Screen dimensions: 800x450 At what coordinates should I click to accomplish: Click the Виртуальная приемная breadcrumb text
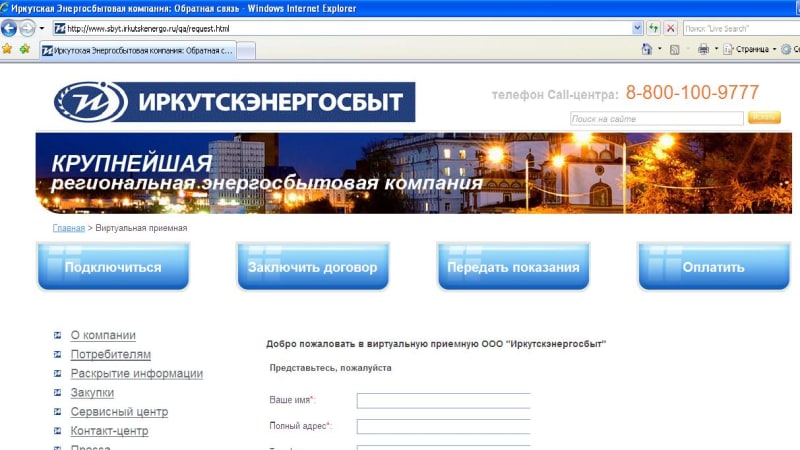(141, 228)
